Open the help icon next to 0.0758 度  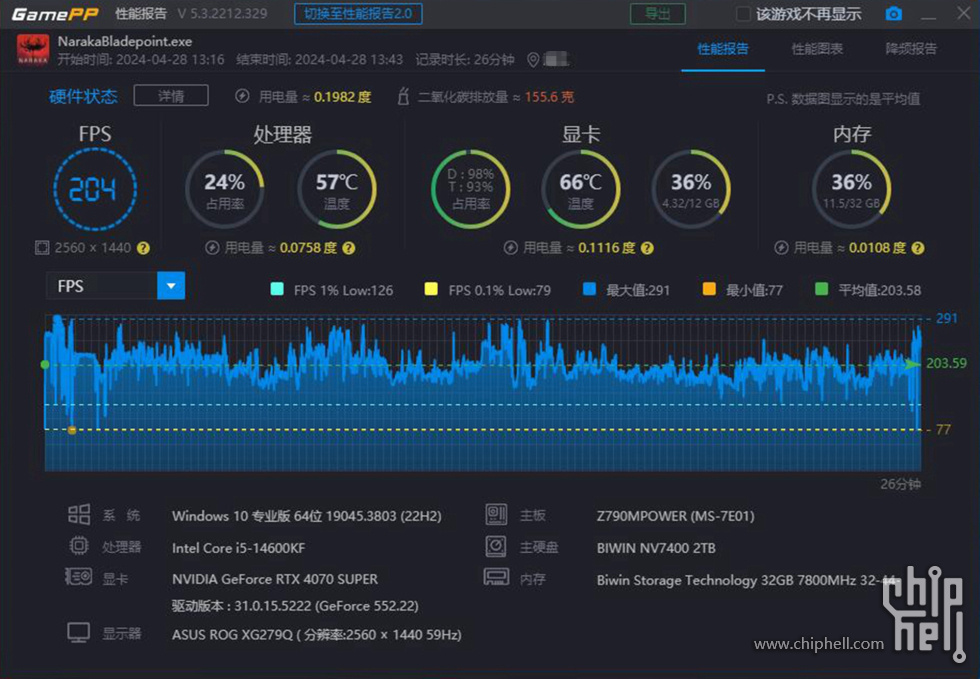tap(349, 248)
